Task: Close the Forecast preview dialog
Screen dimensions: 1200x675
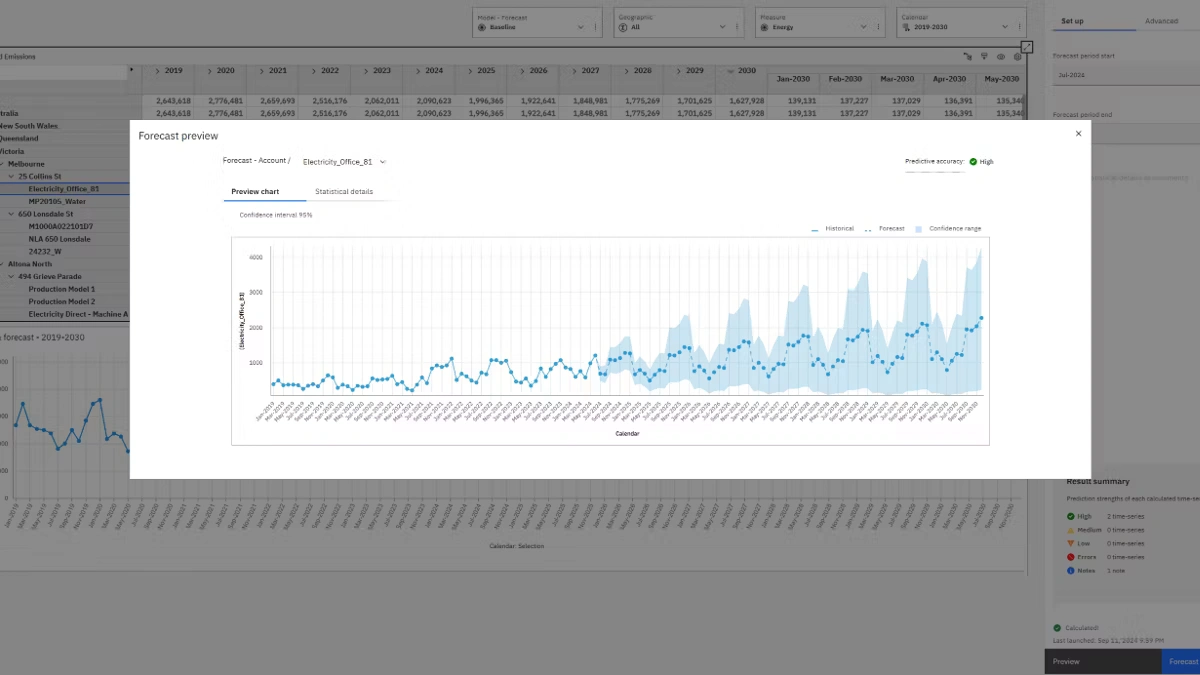Action: tap(1078, 134)
